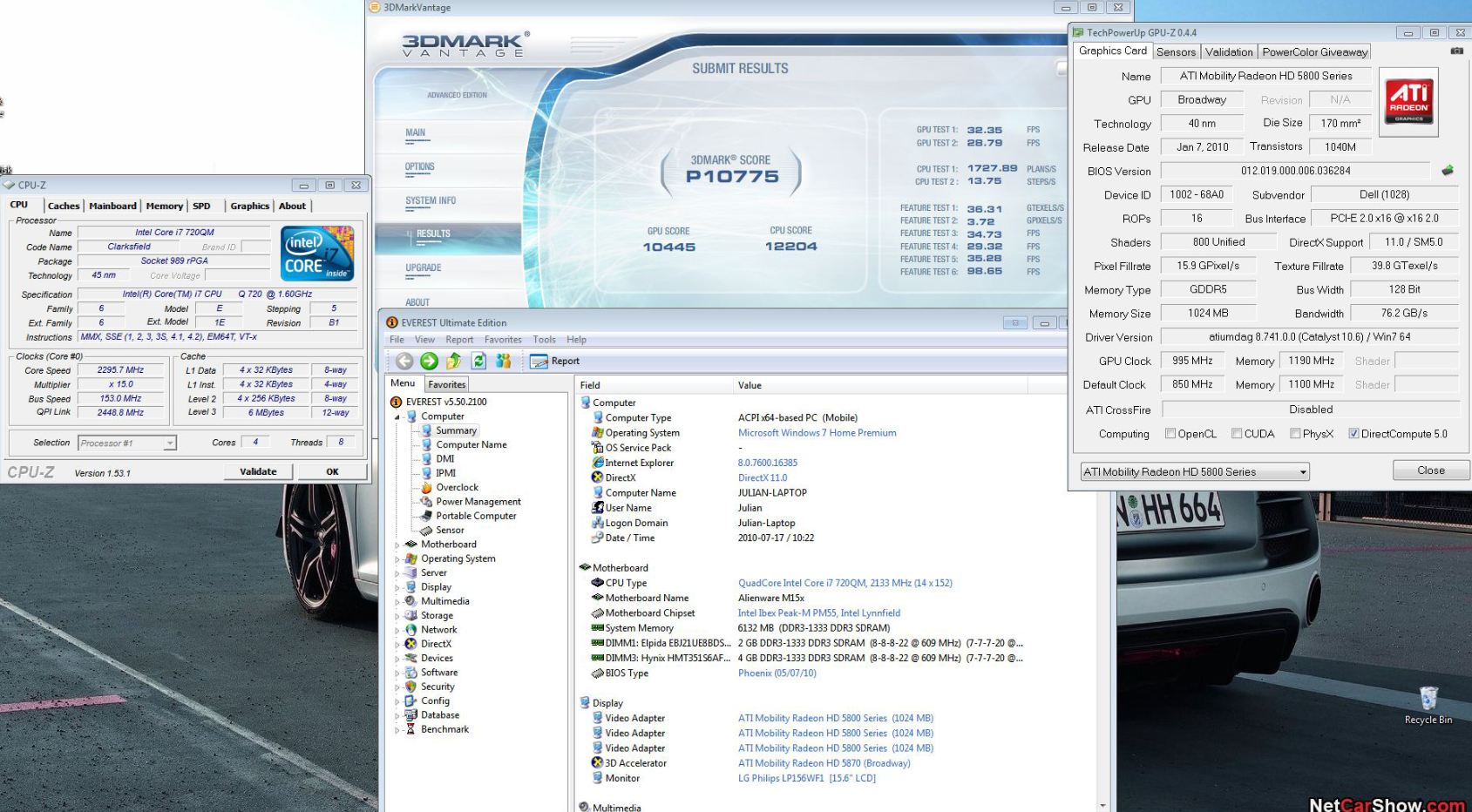Click the Multimedia icon in EVEREST tree

410,601
